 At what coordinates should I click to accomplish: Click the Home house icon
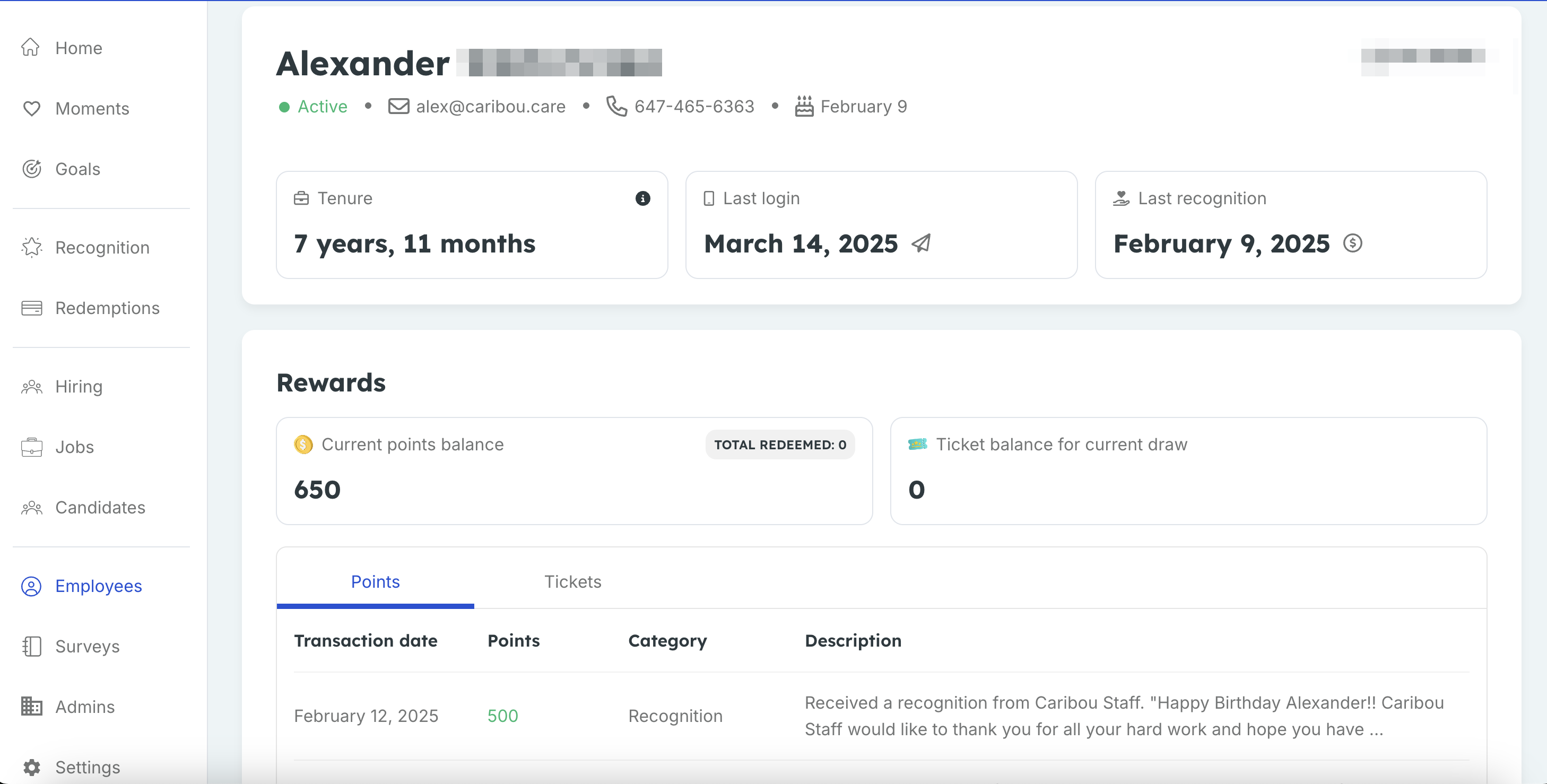coord(31,47)
